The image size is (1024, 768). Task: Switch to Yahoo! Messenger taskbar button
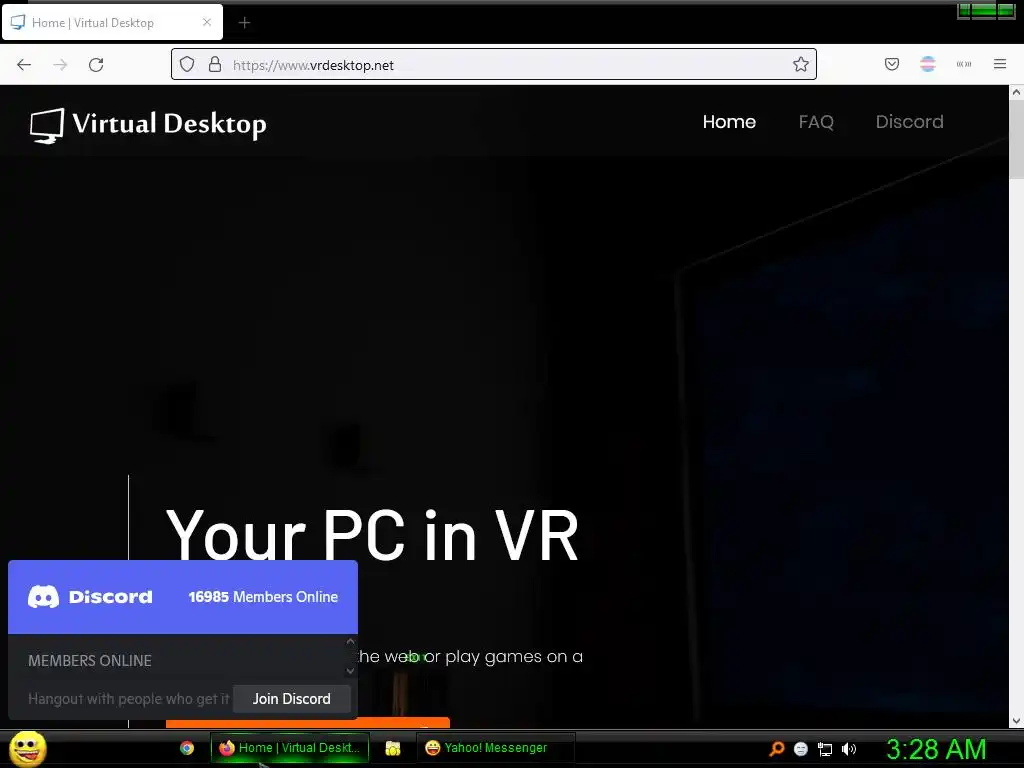[x=496, y=748]
